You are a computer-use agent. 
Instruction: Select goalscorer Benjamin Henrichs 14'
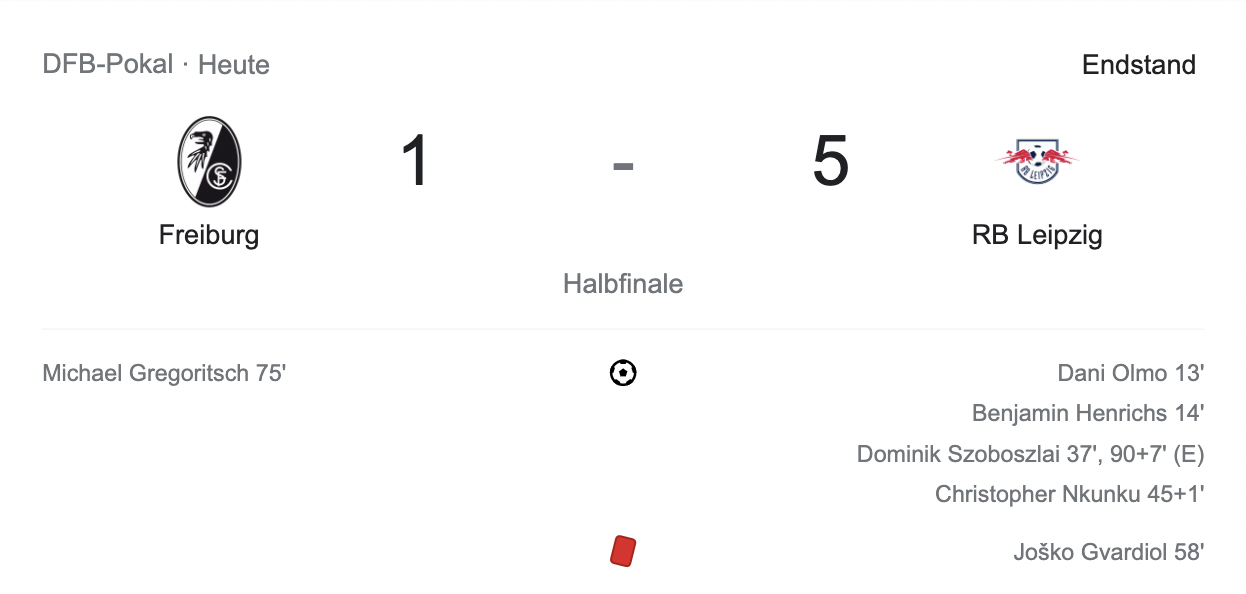coord(1087,413)
